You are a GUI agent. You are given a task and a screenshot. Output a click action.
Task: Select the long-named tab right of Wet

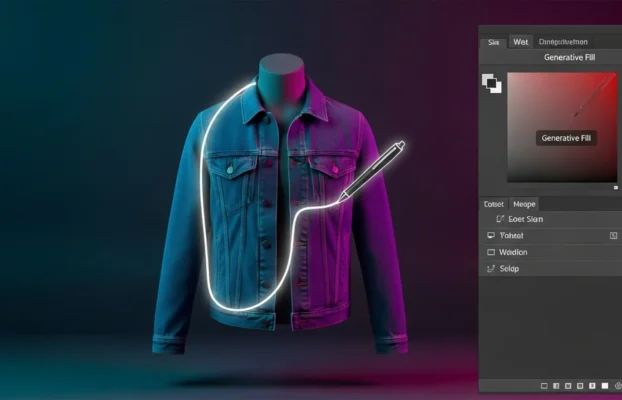click(563, 42)
